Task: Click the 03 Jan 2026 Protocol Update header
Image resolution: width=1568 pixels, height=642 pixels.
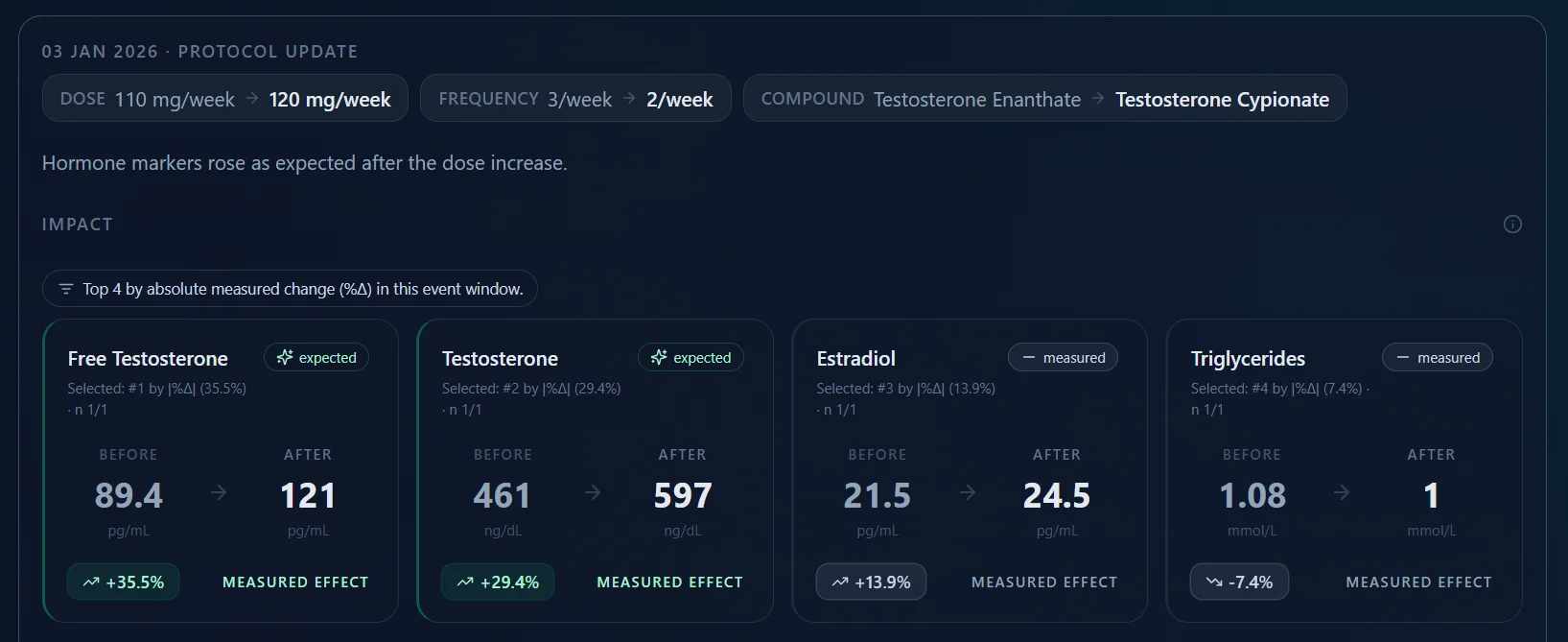Action: point(199,52)
